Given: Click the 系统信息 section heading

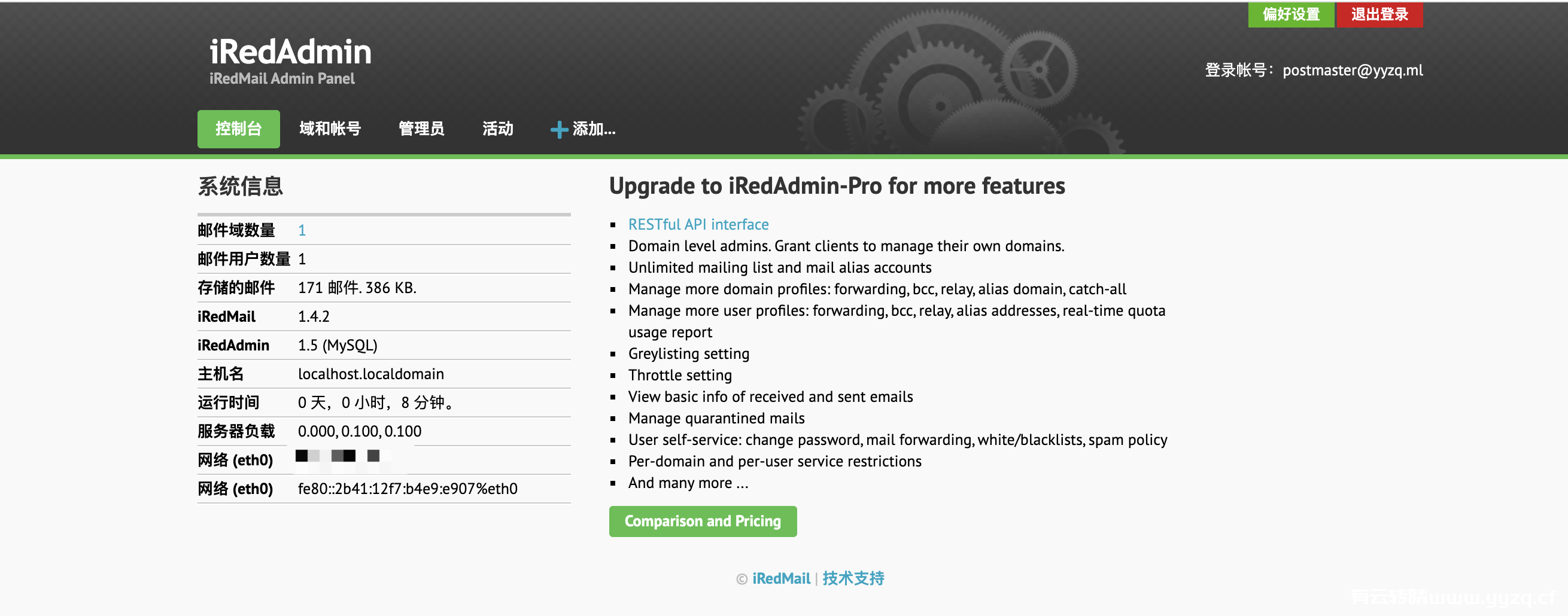Looking at the screenshot, I should (241, 186).
